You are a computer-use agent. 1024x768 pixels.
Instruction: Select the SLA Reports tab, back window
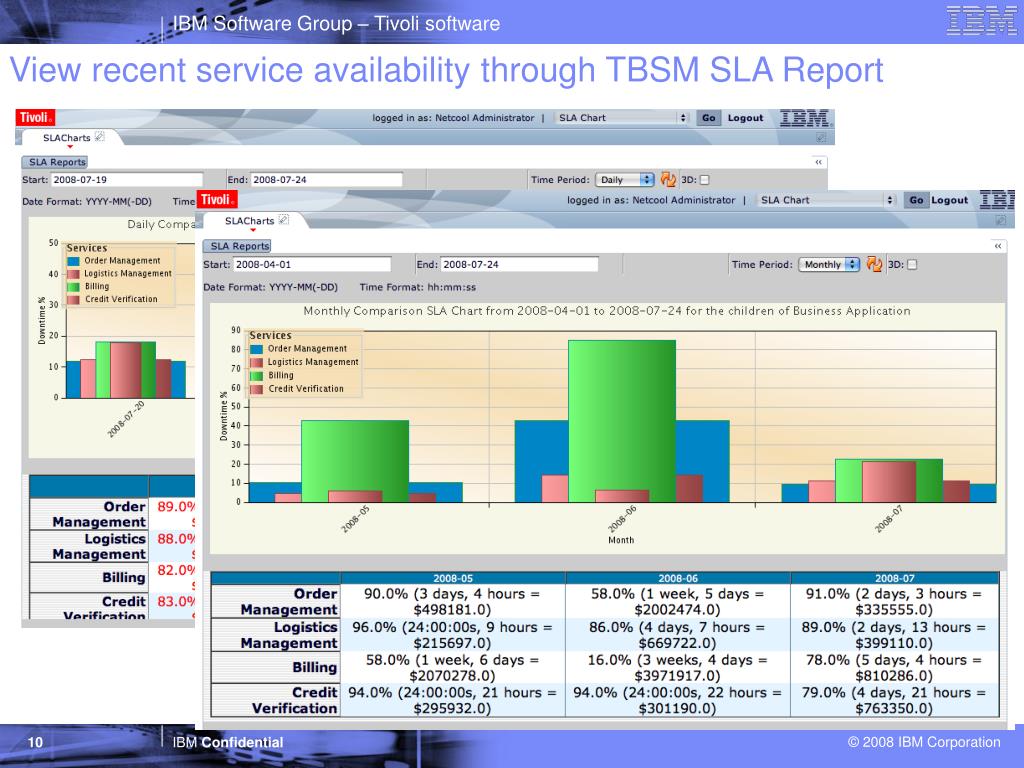coord(55,162)
